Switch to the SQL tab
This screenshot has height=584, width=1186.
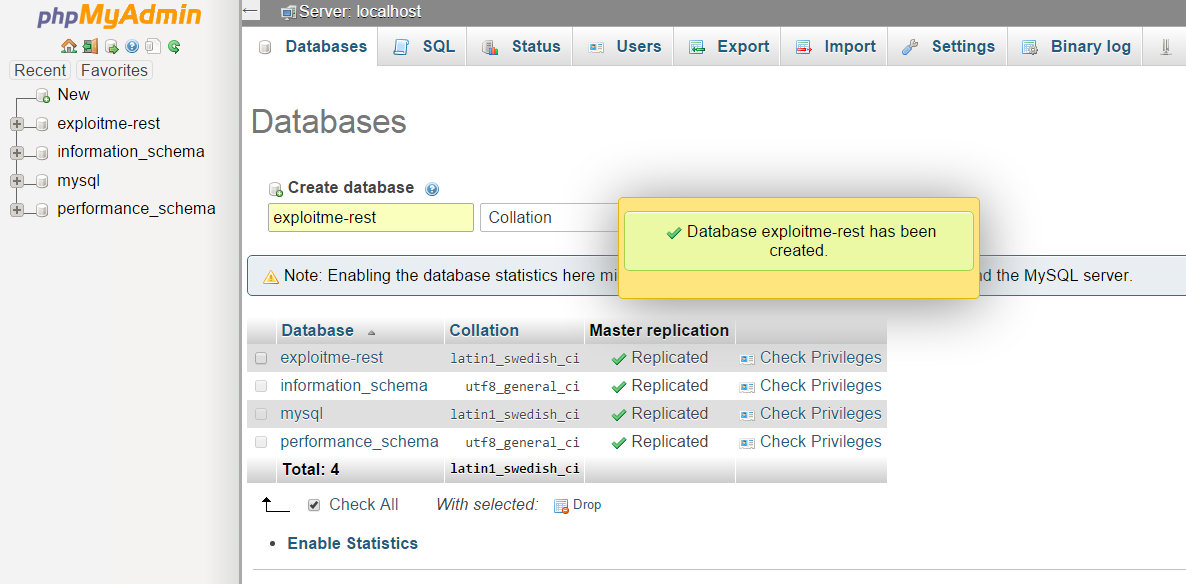(423, 46)
